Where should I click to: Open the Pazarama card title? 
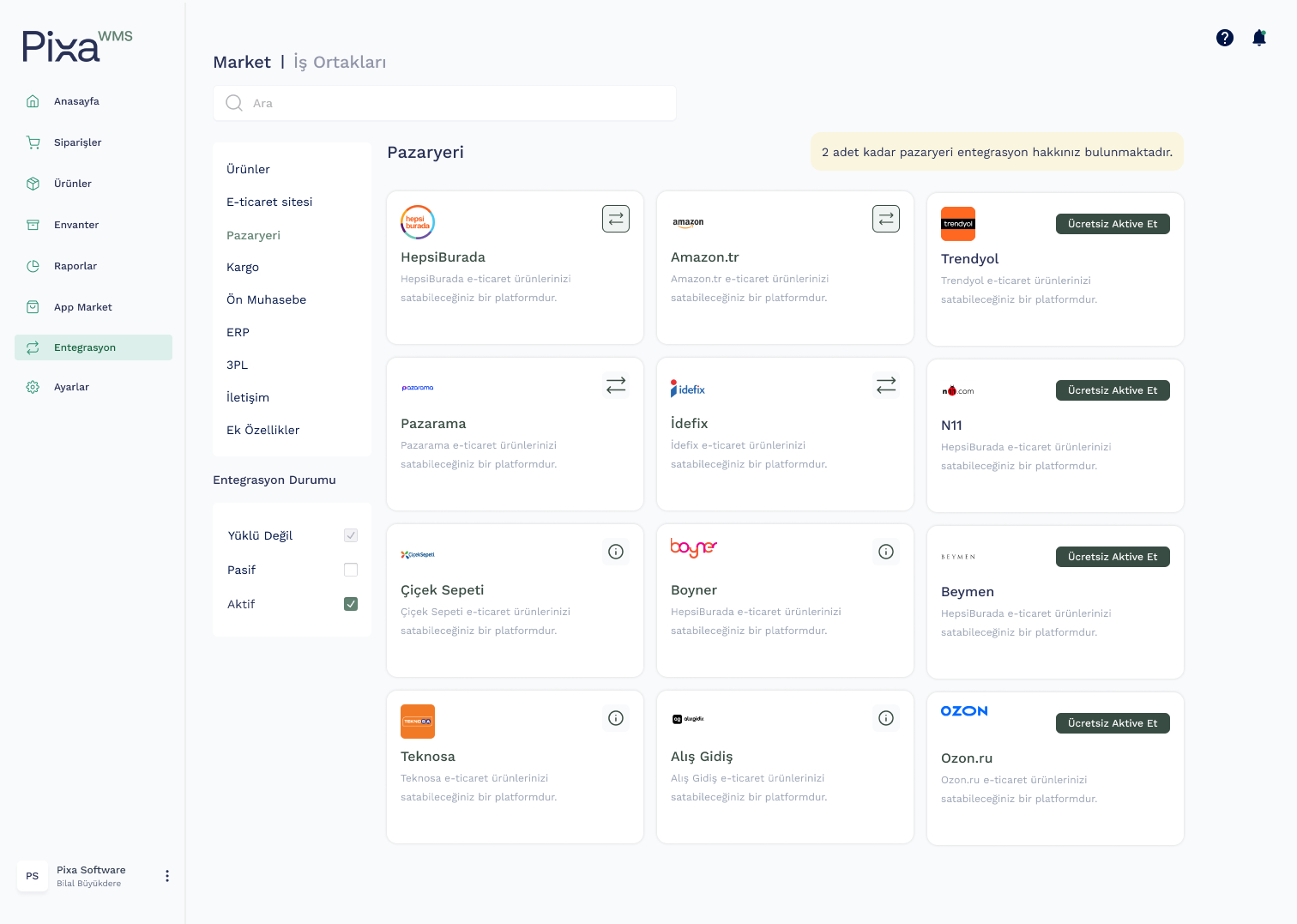click(433, 424)
